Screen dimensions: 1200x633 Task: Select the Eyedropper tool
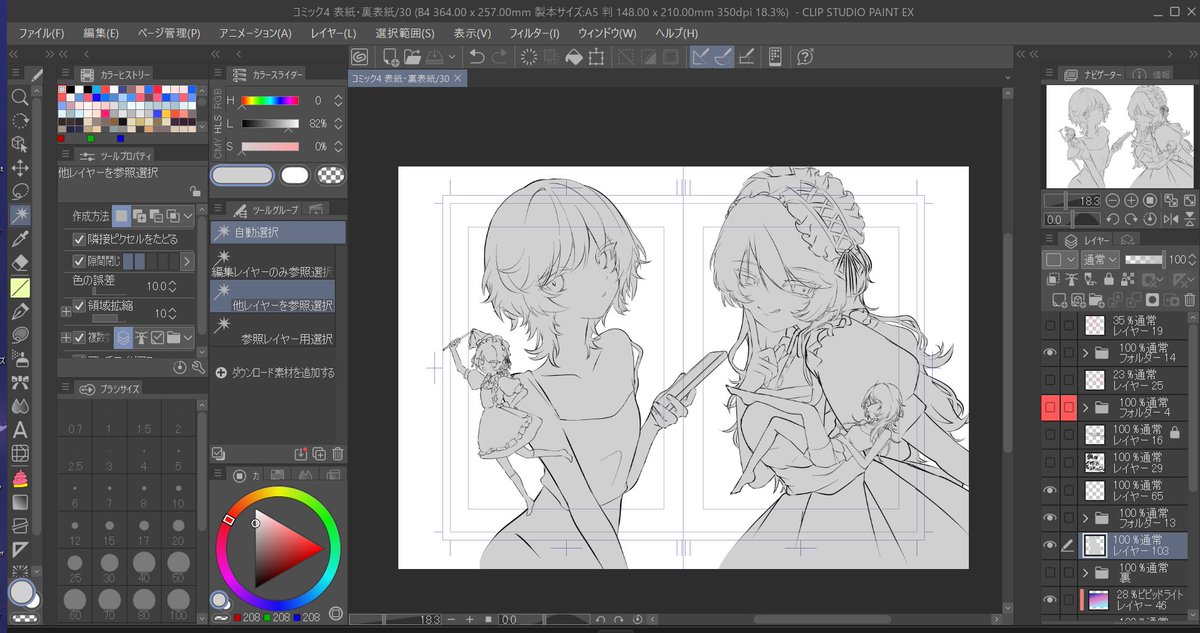(x=20, y=239)
